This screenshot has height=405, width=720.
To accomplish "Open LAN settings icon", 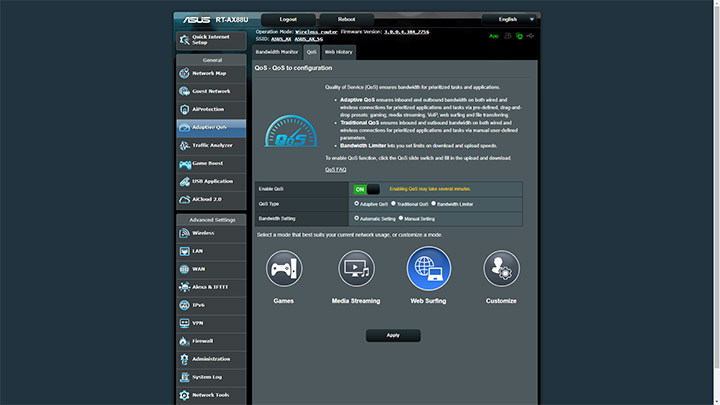I will [185, 251].
